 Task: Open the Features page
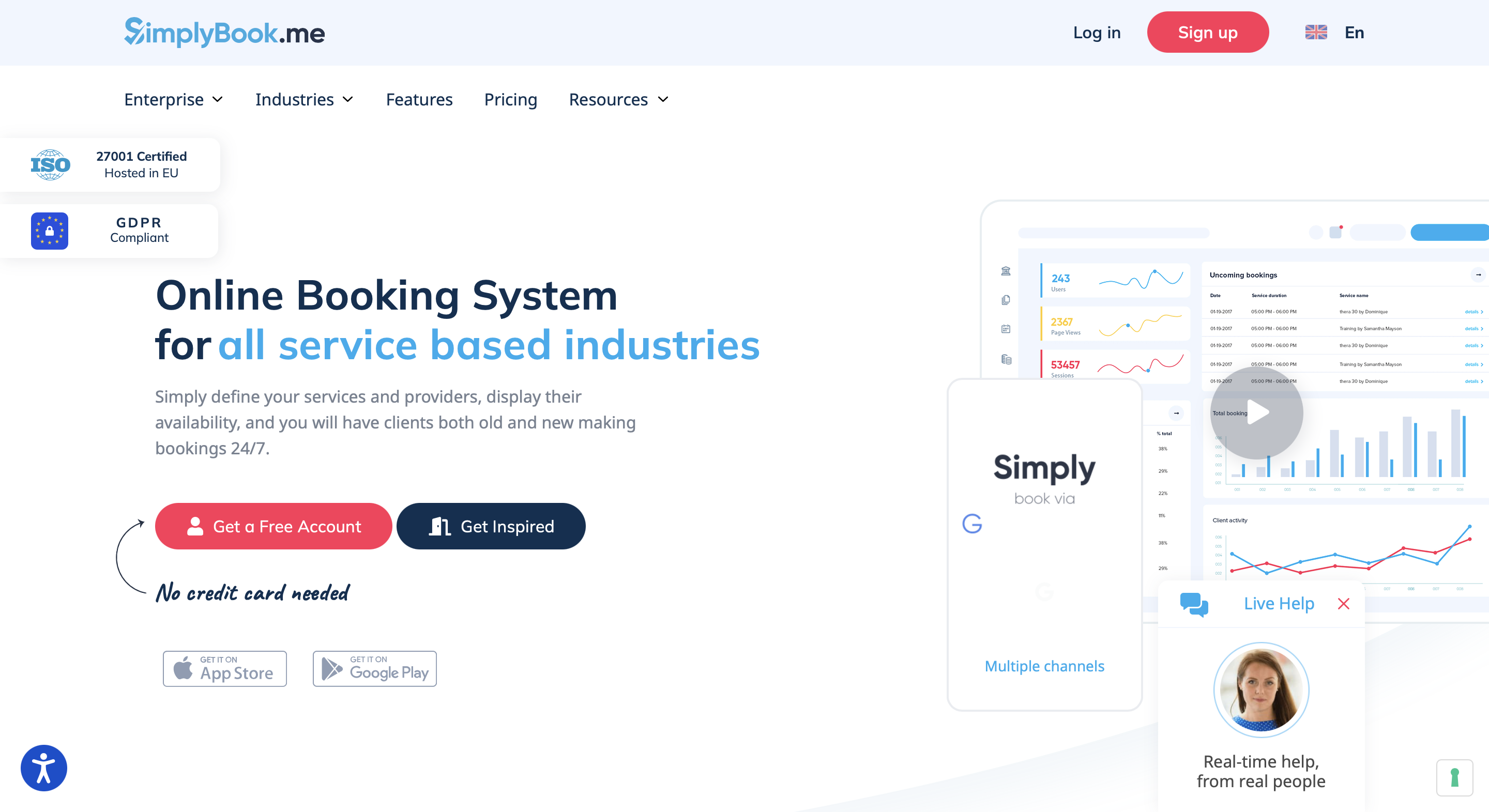pos(419,99)
